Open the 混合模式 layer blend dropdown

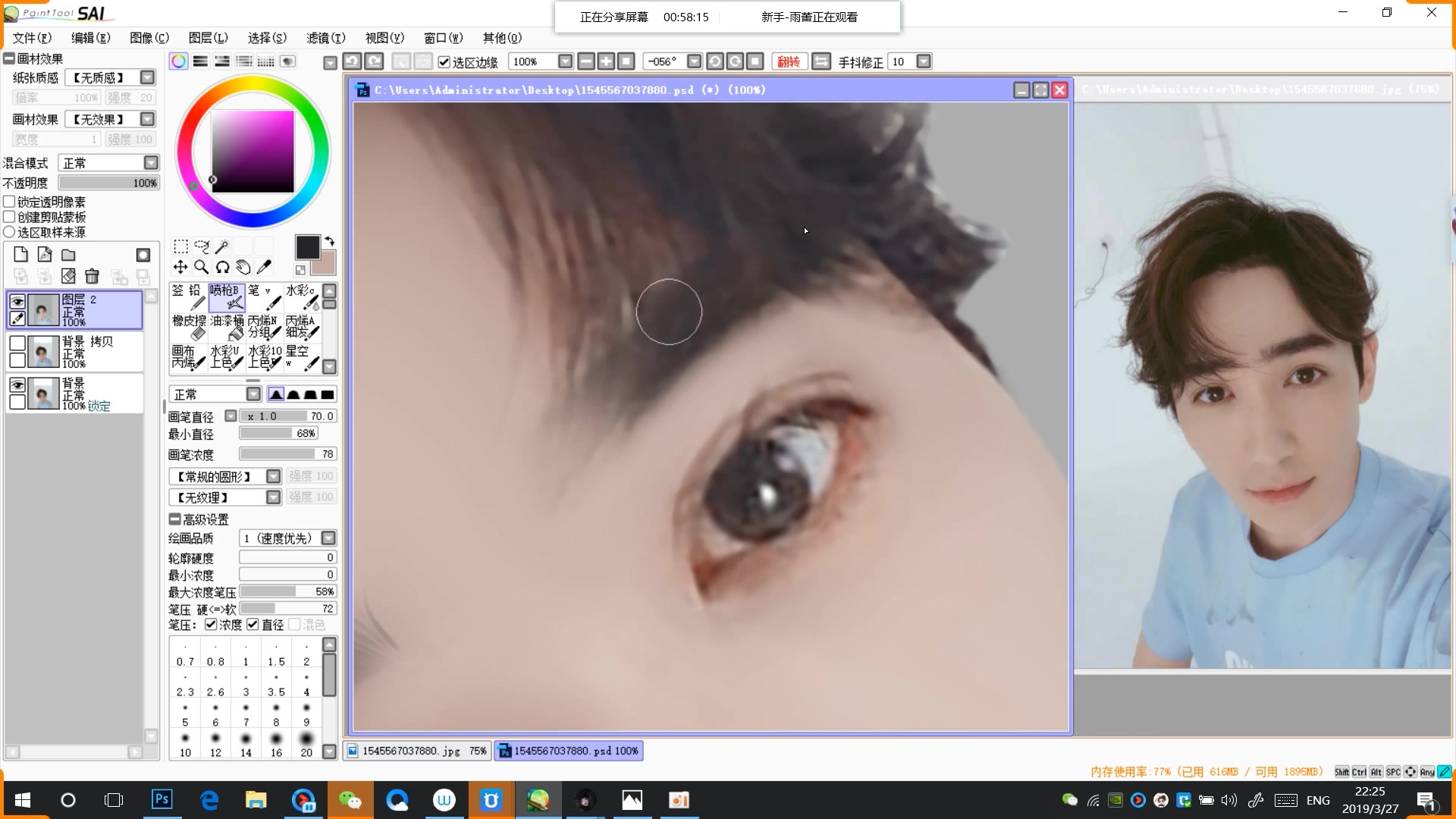(151, 163)
